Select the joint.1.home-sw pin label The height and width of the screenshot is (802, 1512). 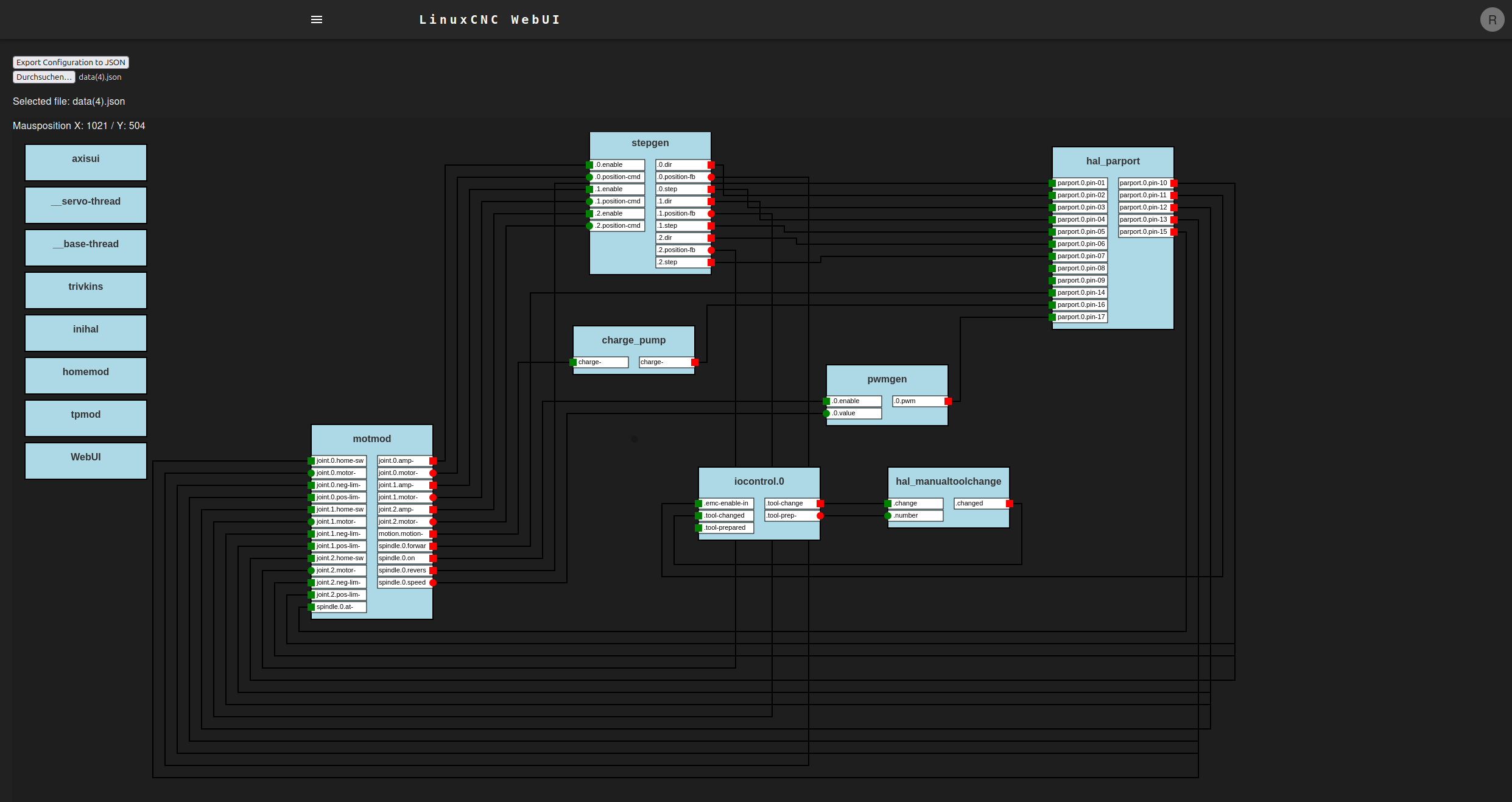(340, 510)
